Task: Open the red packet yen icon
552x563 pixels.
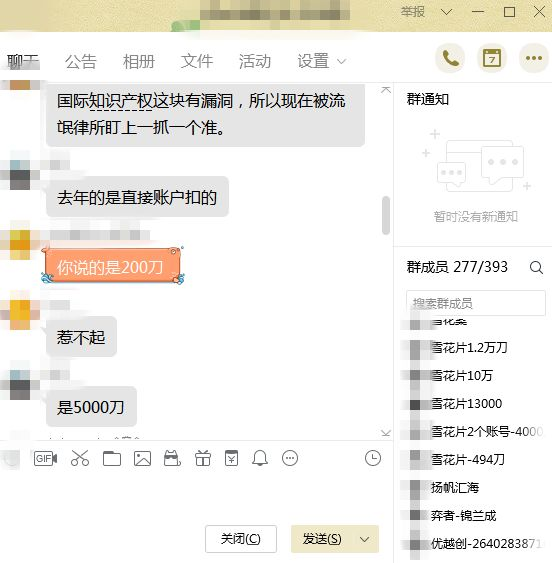Action: tap(231, 458)
